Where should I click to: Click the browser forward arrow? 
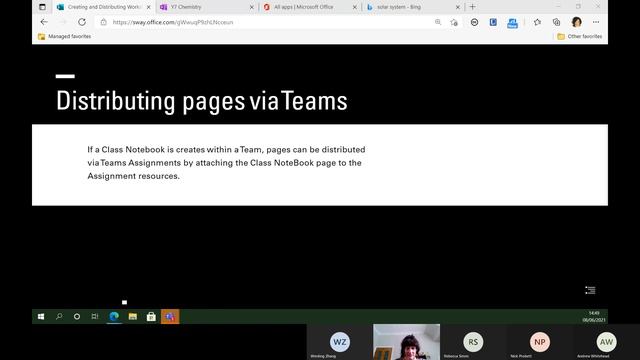point(63,22)
